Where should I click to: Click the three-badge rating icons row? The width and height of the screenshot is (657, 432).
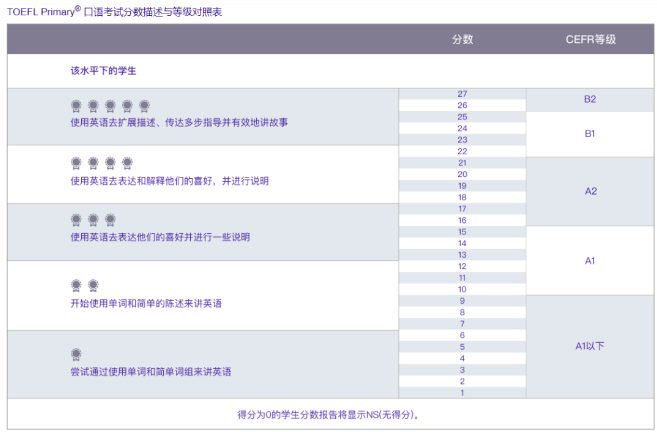[93, 220]
